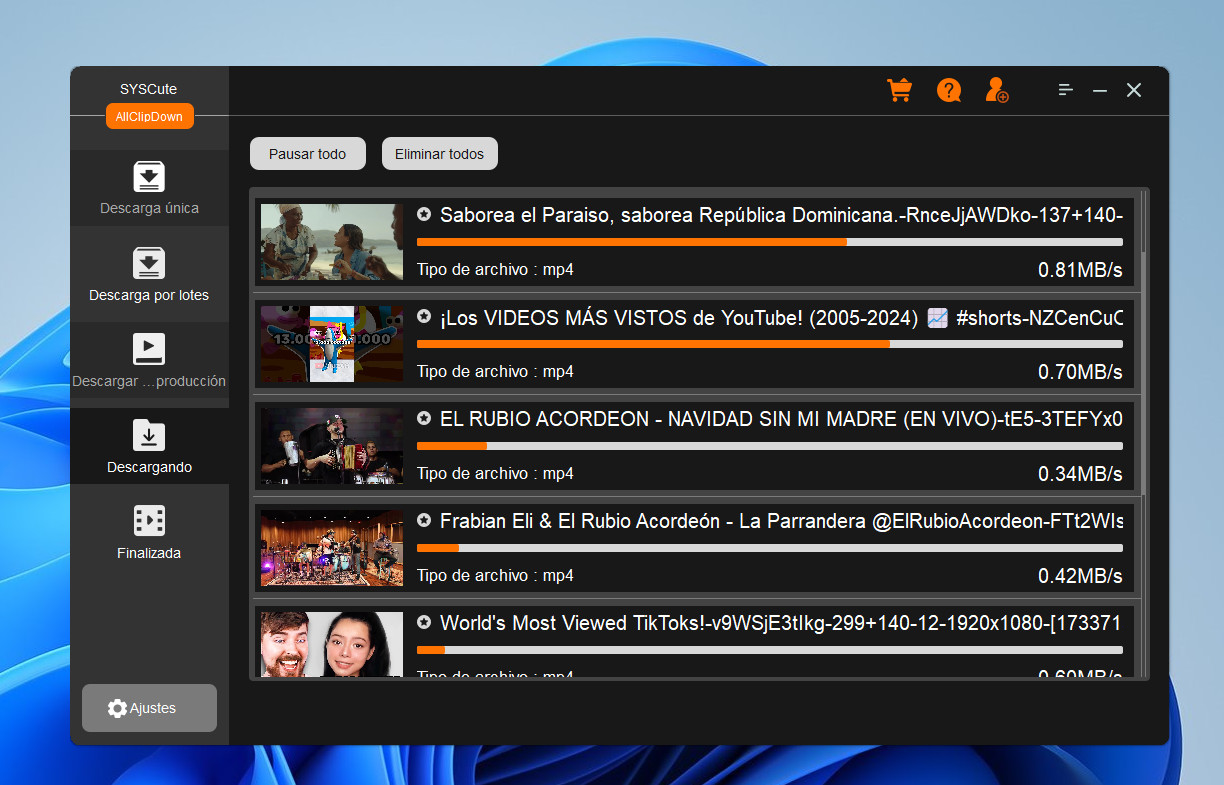
Task: Click the add account icon in the title bar
Action: [x=996, y=90]
